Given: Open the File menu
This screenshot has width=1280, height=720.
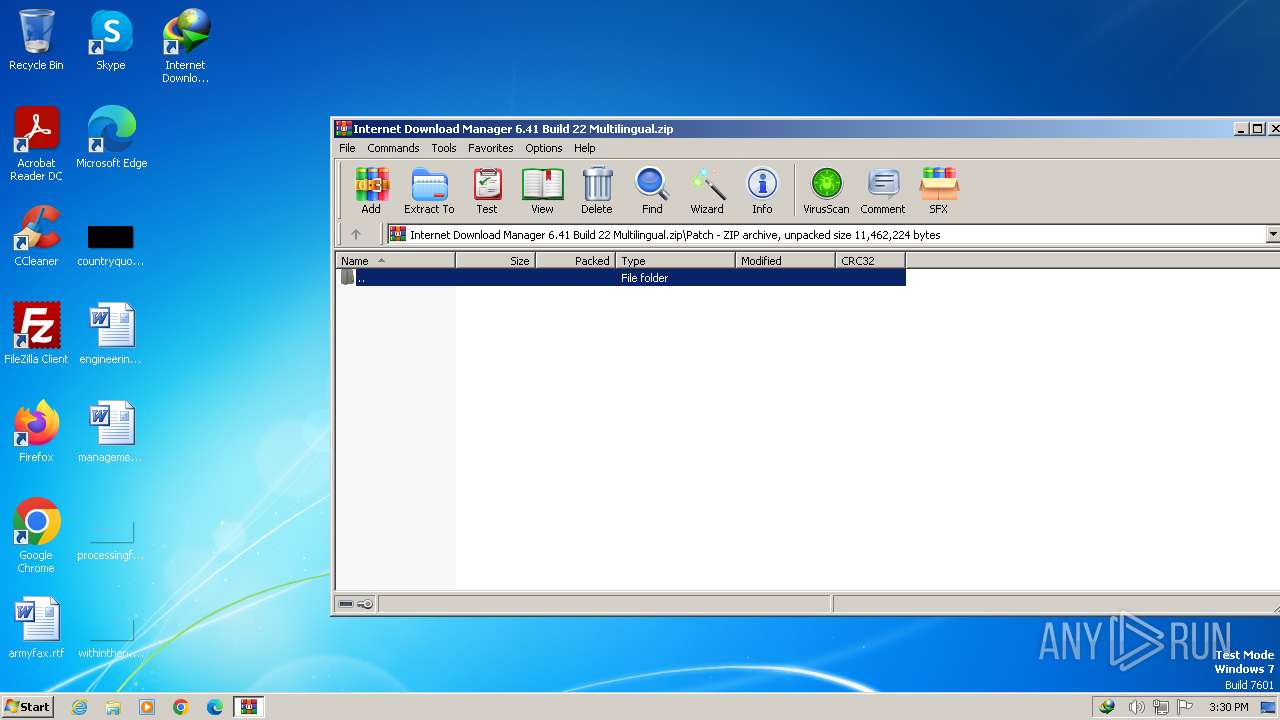Looking at the screenshot, I should point(347,148).
